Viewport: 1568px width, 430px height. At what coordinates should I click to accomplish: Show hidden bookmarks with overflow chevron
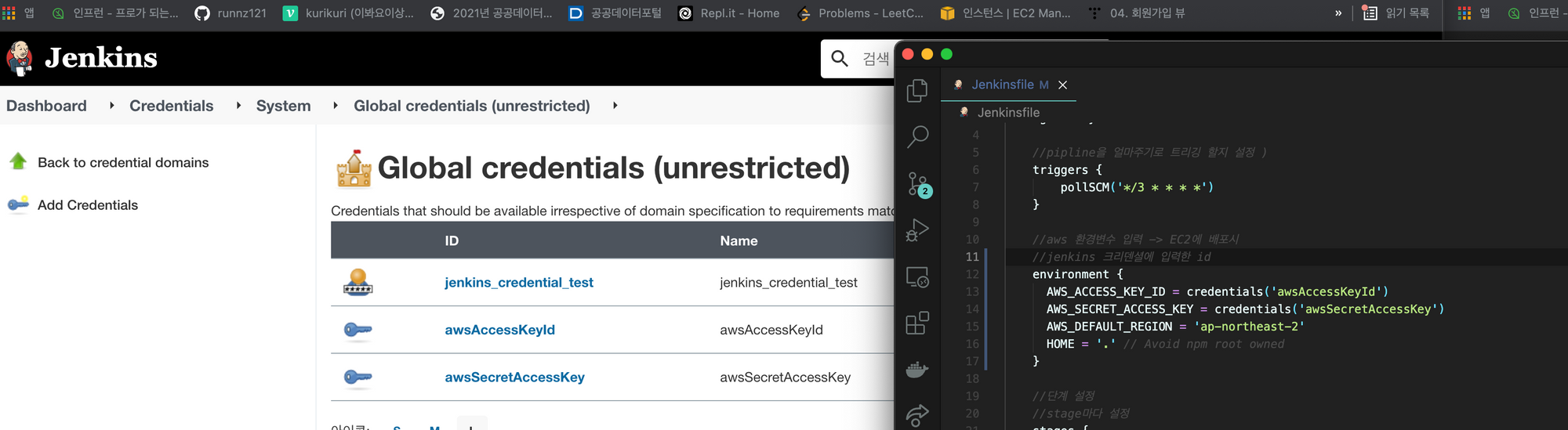pos(1338,13)
